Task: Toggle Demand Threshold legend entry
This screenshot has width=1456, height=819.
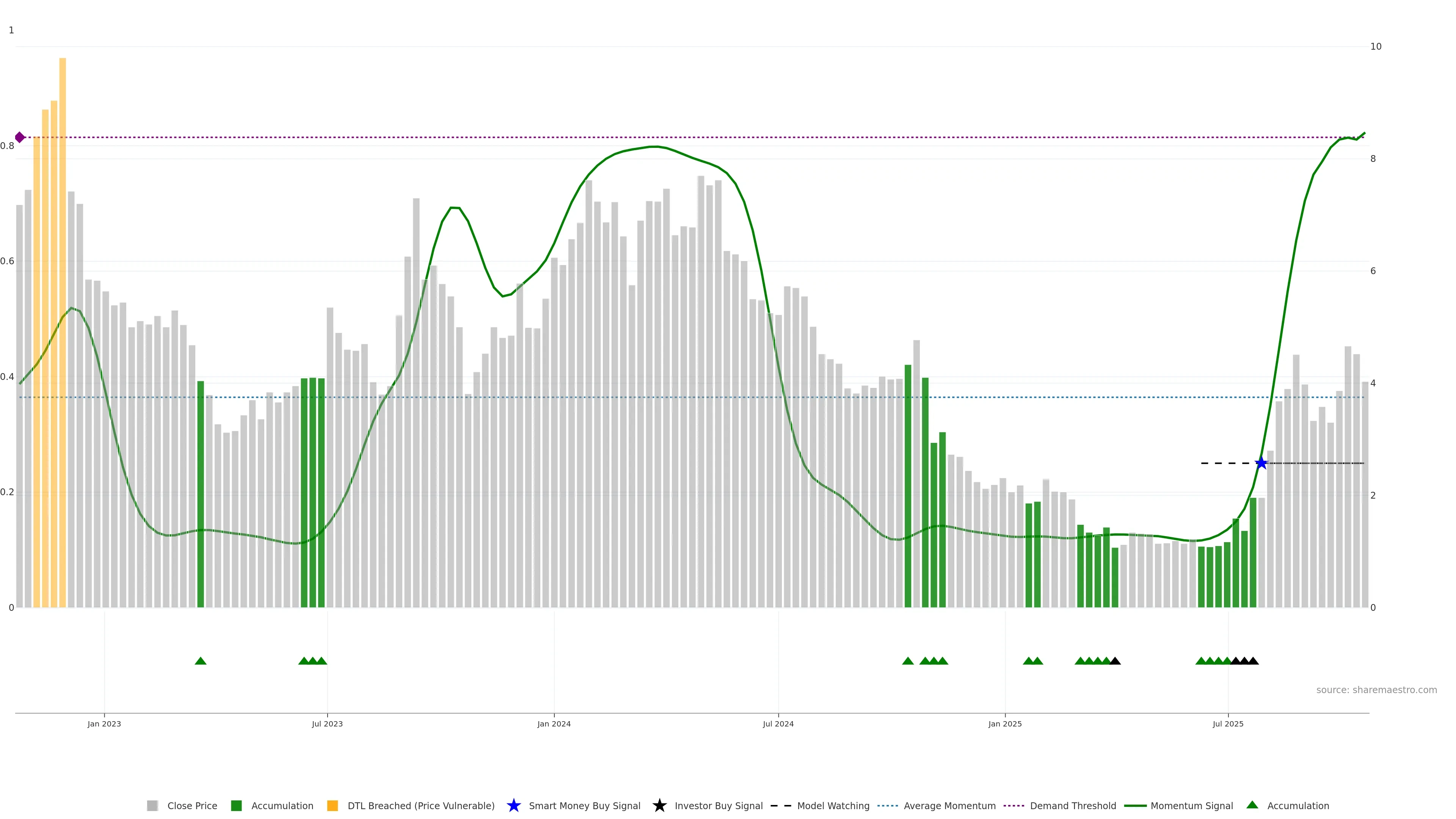Action: (1073, 805)
